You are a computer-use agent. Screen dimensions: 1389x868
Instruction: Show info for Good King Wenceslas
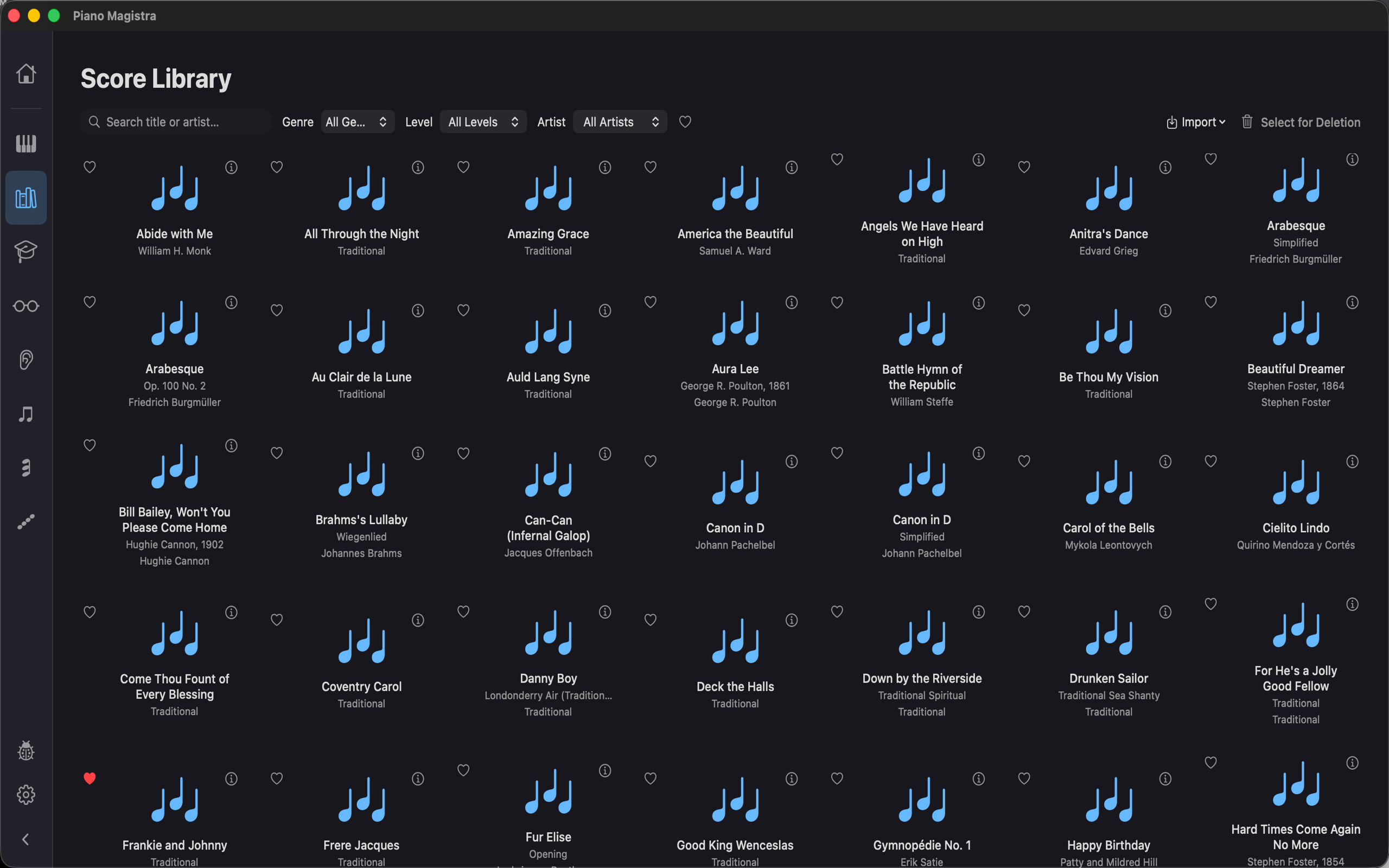[792, 778]
